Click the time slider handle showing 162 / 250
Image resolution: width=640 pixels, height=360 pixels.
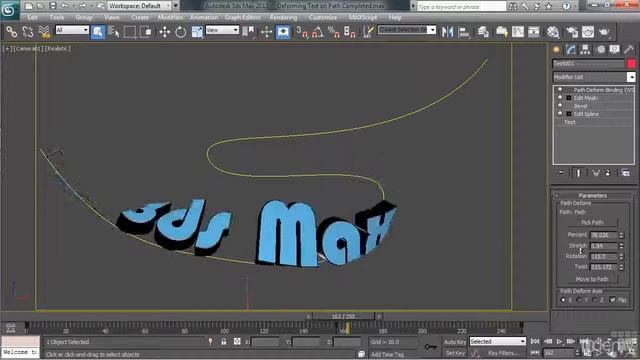[344, 316]
